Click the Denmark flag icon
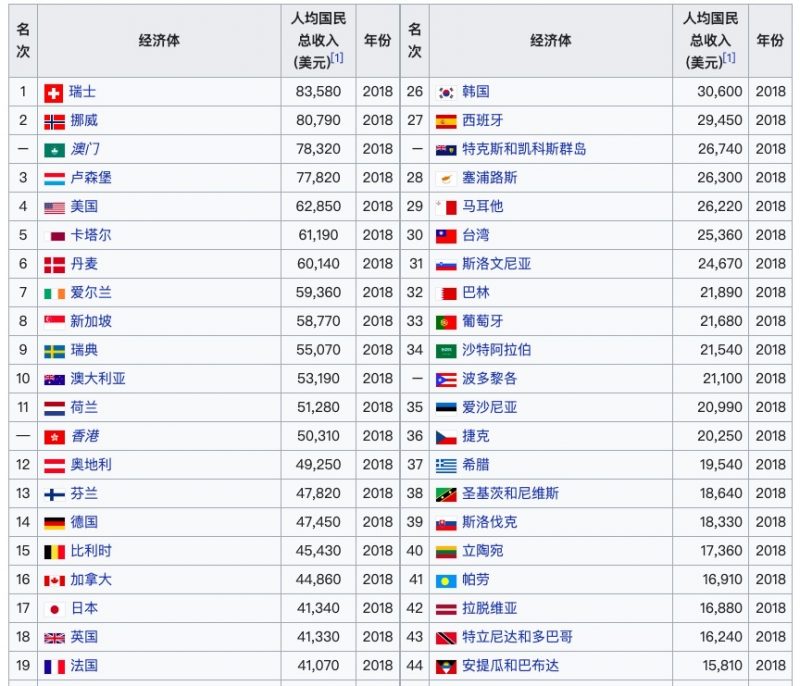This screenshot has width=800, height=686. [x=54, y=265]
